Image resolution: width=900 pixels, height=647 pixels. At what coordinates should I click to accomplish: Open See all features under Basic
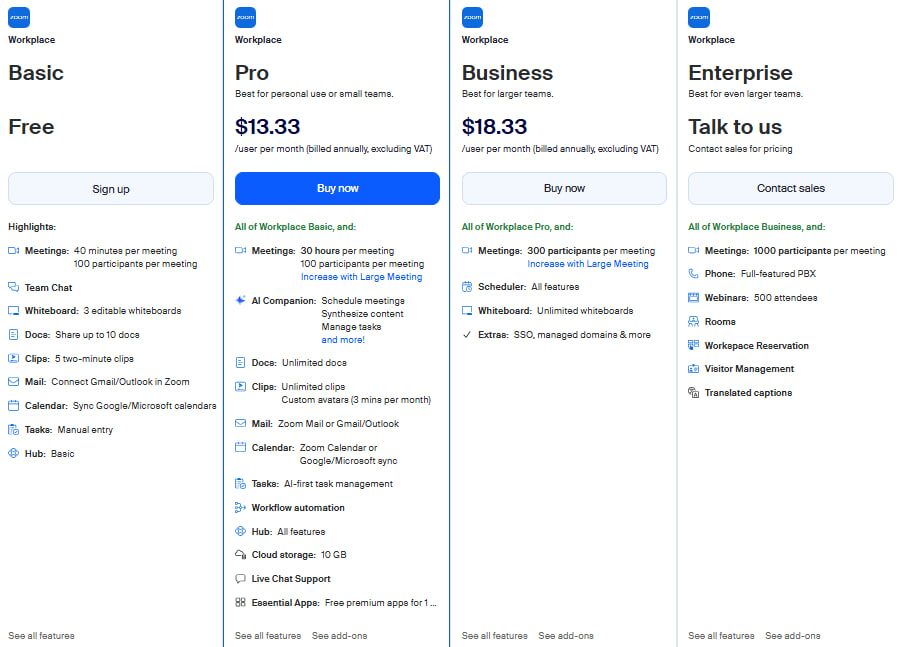tap(41, 636)
